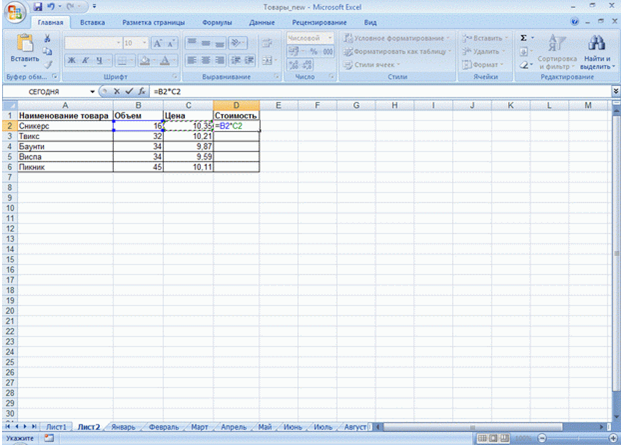Open the Январь sheet tab
The image size is (623, 446).
(123, 427)
